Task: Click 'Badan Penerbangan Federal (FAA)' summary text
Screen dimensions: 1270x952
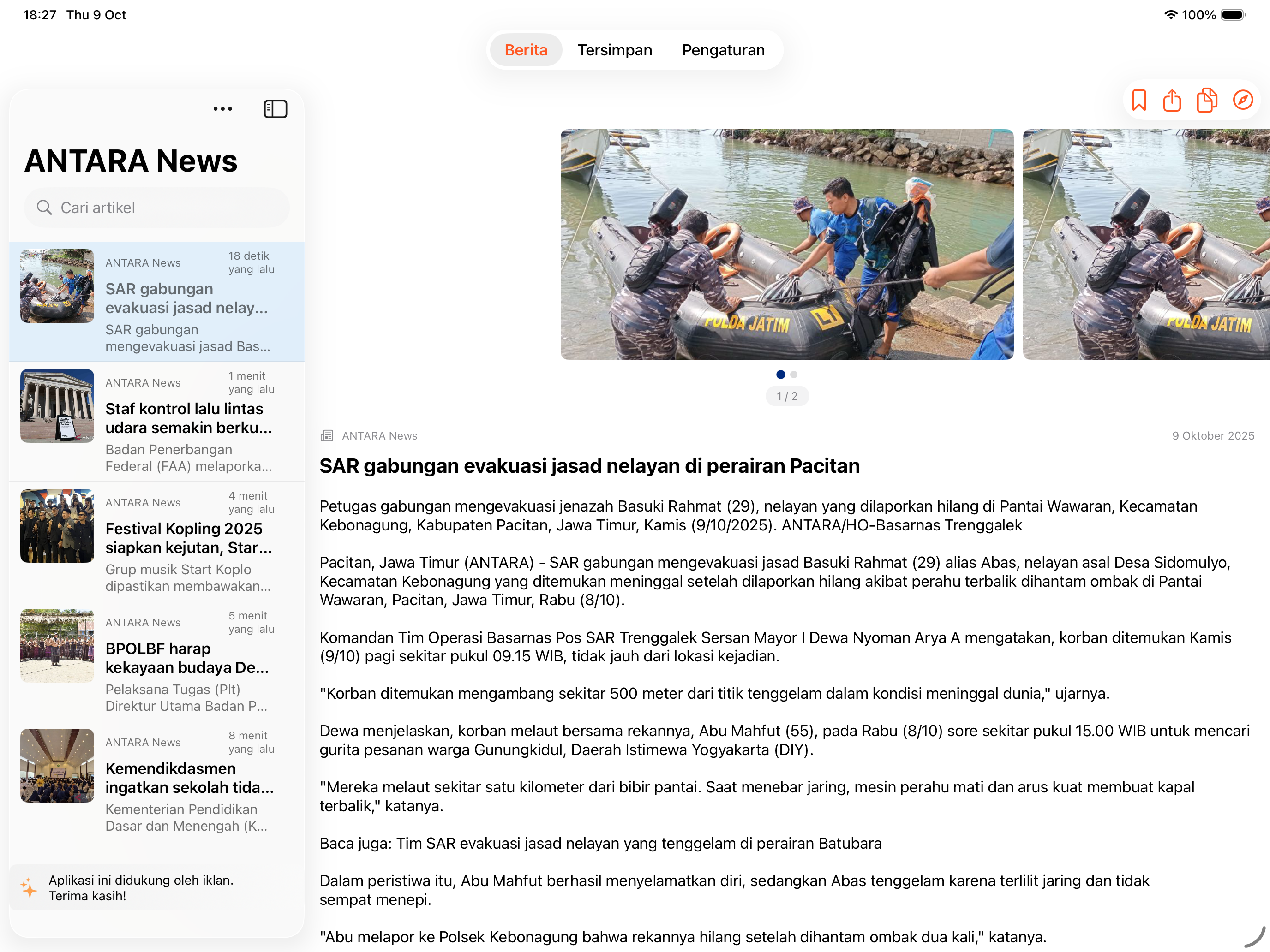Action: pyautogui.click(x=188, y=458)
